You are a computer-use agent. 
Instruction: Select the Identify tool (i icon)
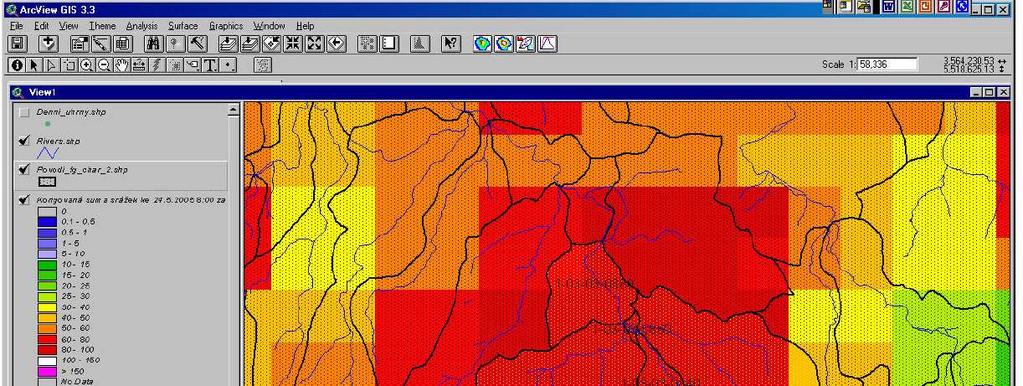pyautogui.click(x=17, y=65)
